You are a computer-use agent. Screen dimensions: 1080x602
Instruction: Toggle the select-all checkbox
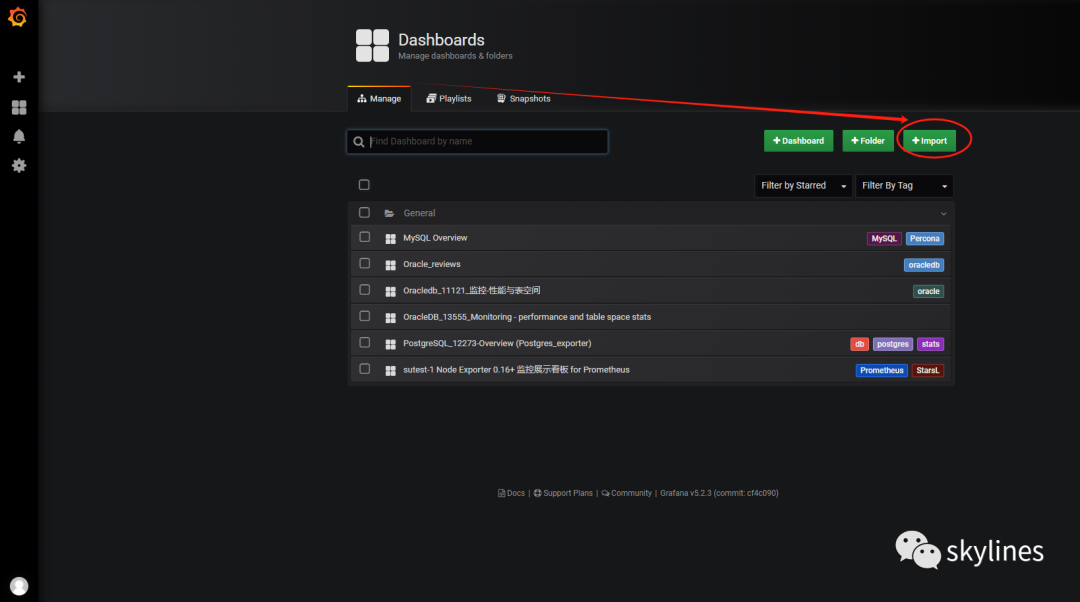[x=364, y=185]
